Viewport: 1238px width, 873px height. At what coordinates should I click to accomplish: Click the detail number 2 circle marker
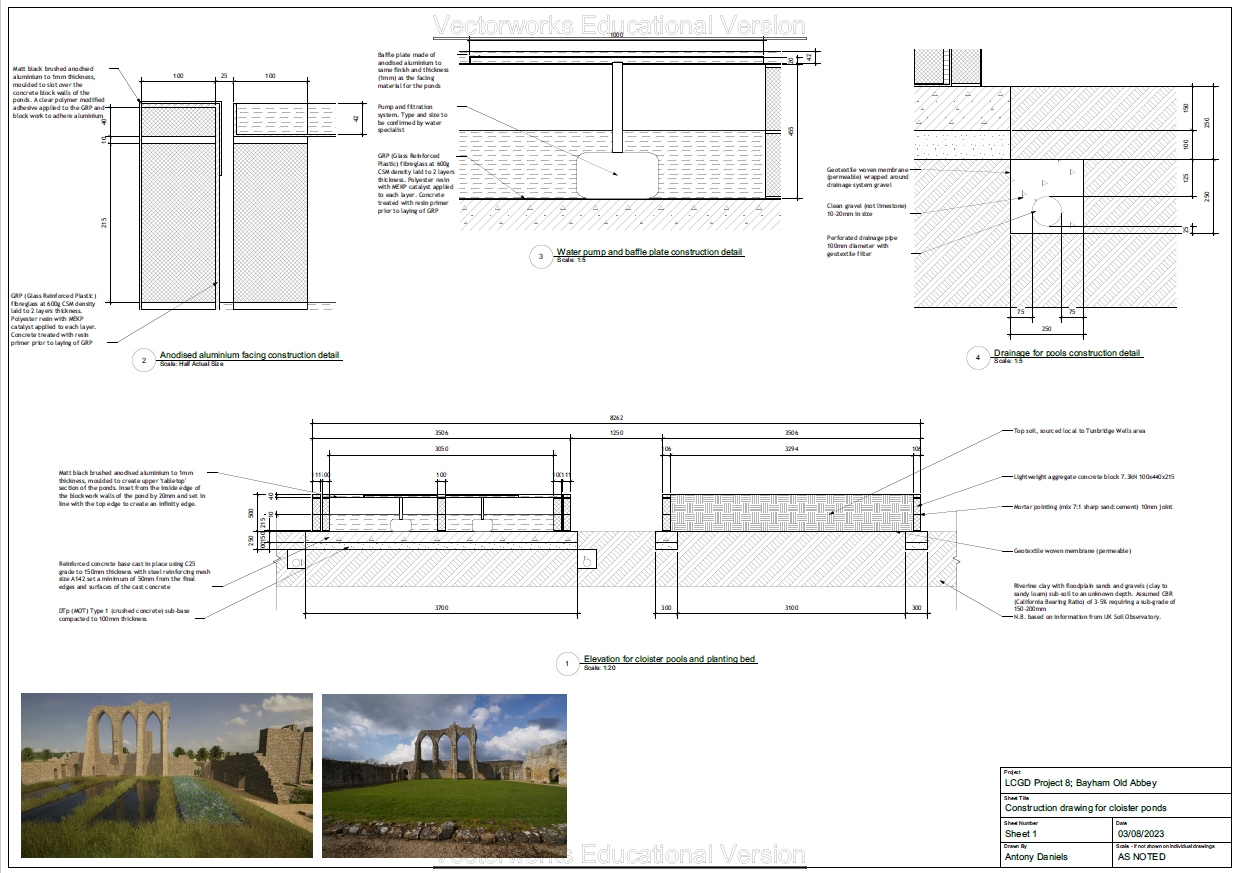[145, 361]
